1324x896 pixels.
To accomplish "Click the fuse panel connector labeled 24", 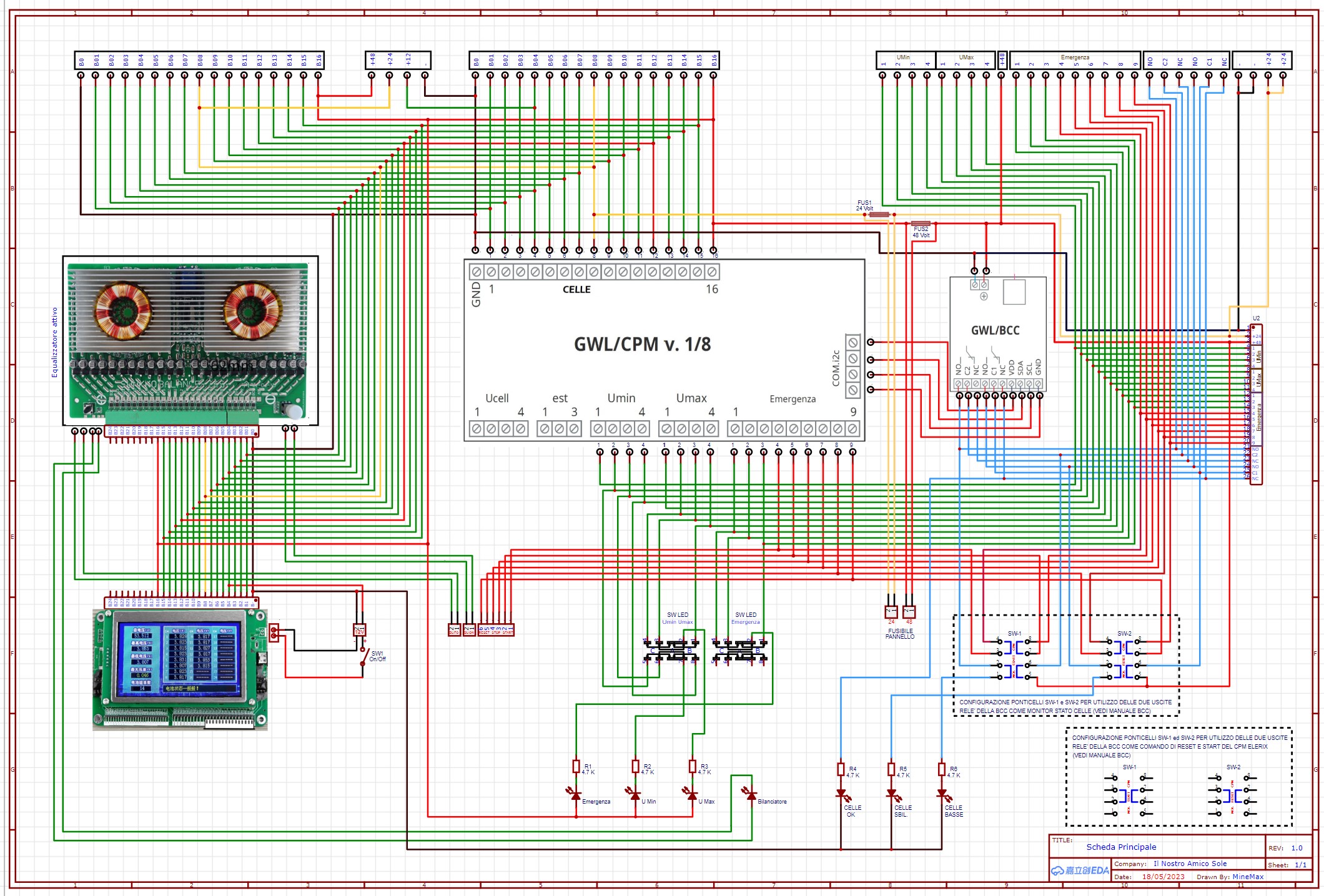I will pos(891,612).
